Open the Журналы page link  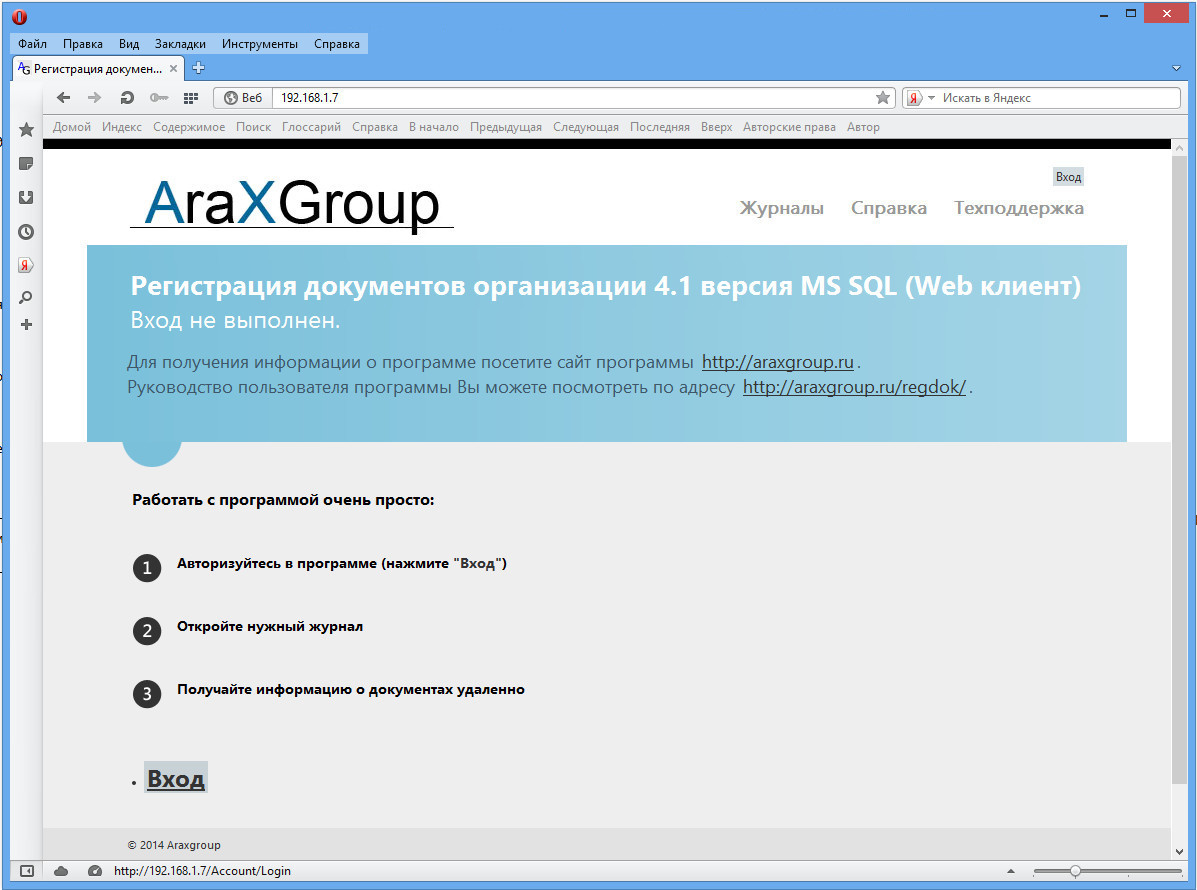click(782, 208)
